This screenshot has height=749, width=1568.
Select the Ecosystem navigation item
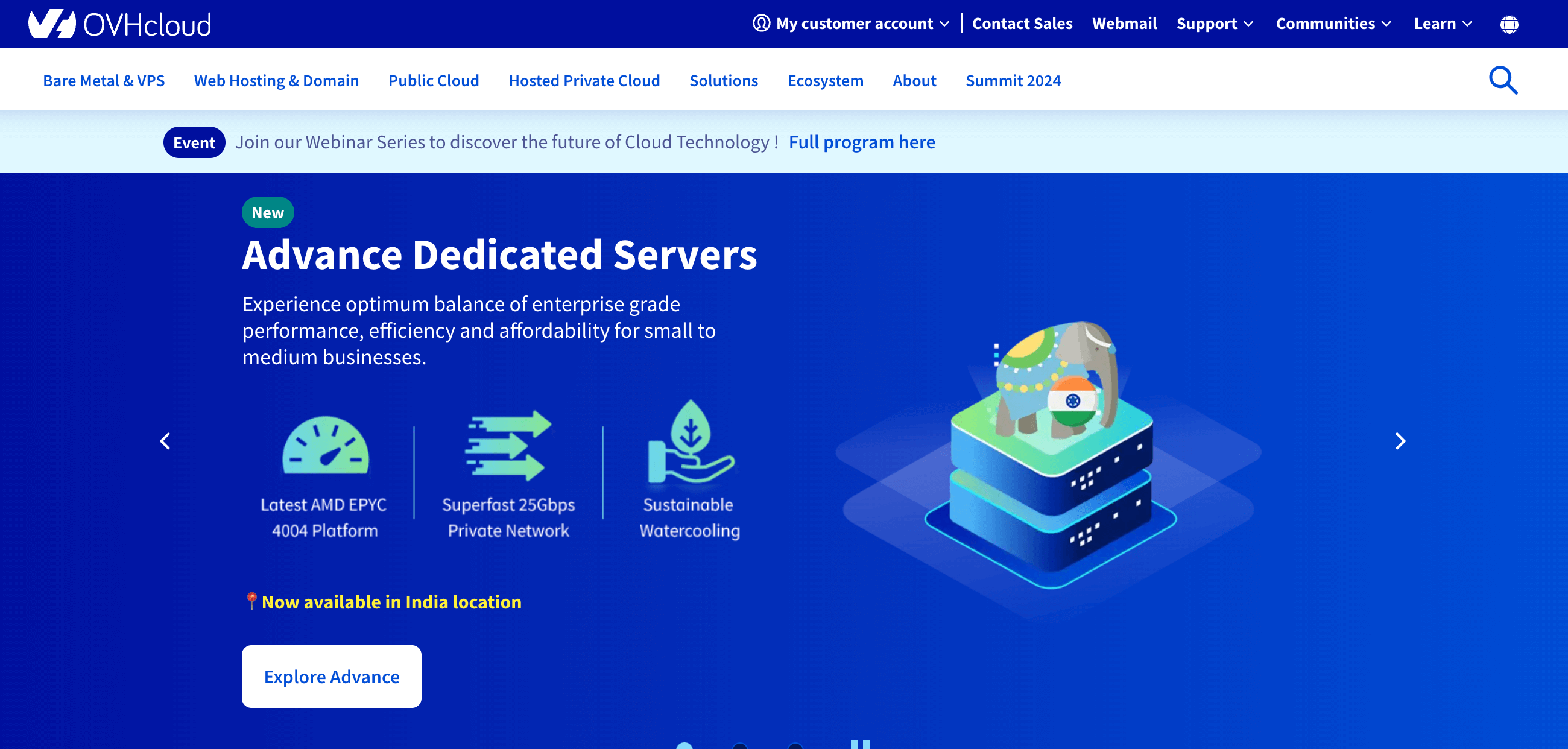[826, 80]
